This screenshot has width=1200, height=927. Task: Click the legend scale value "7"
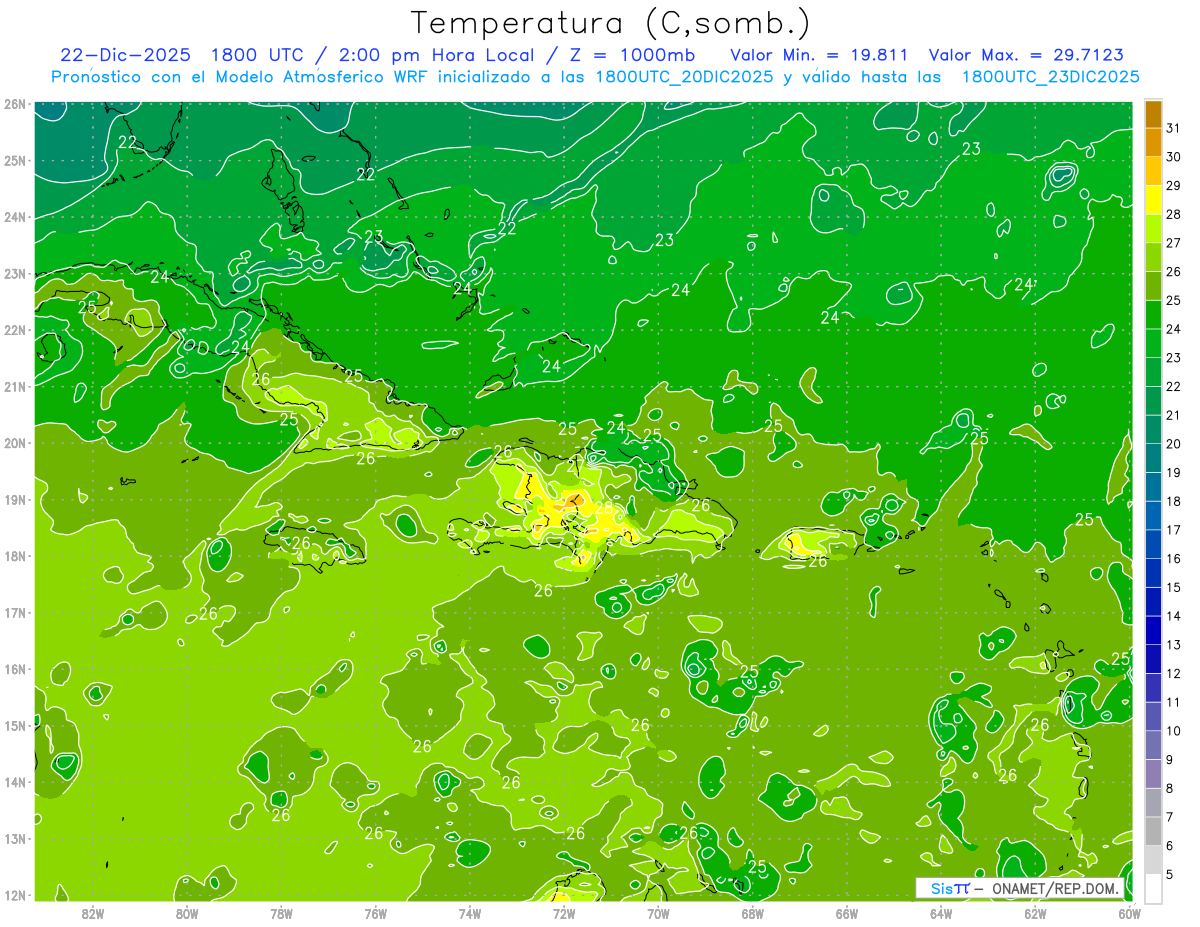(1170, 817)
